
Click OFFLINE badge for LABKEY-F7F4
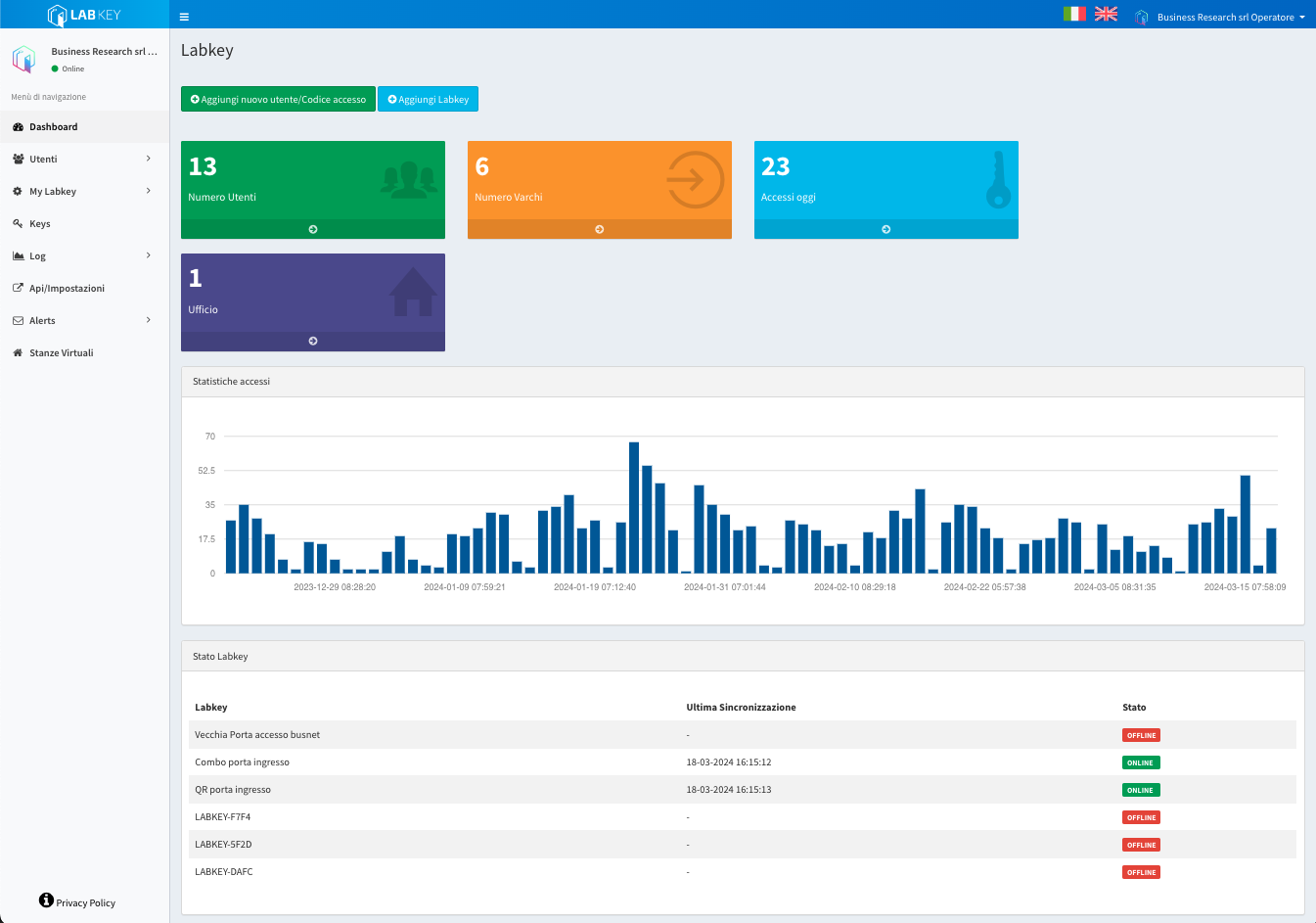coord(1141,817)
